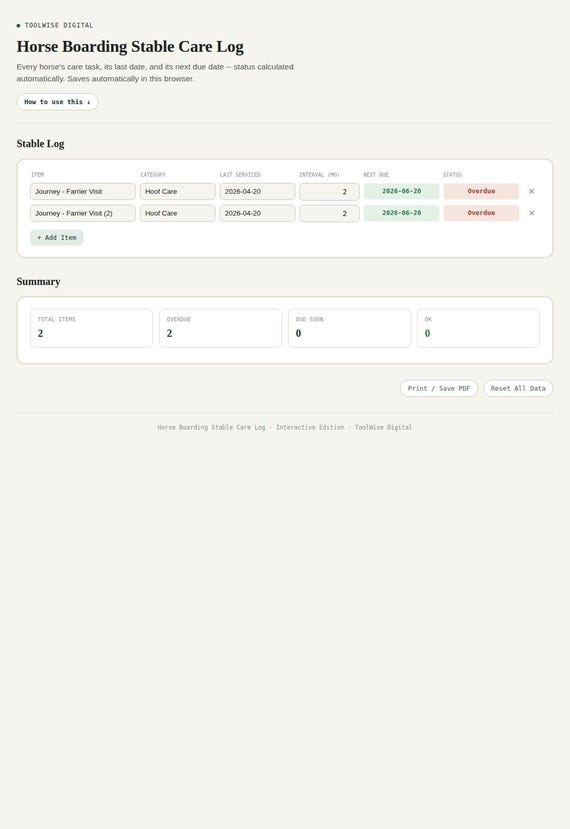Open the How to use this guide
570x829 pixels.
[x=57, y=102]
